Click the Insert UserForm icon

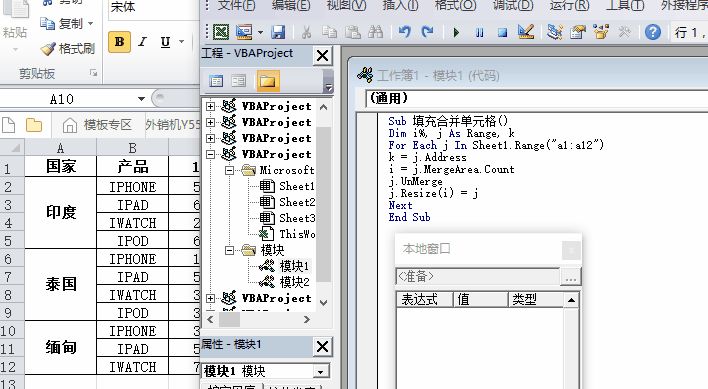tap(244, 32)
